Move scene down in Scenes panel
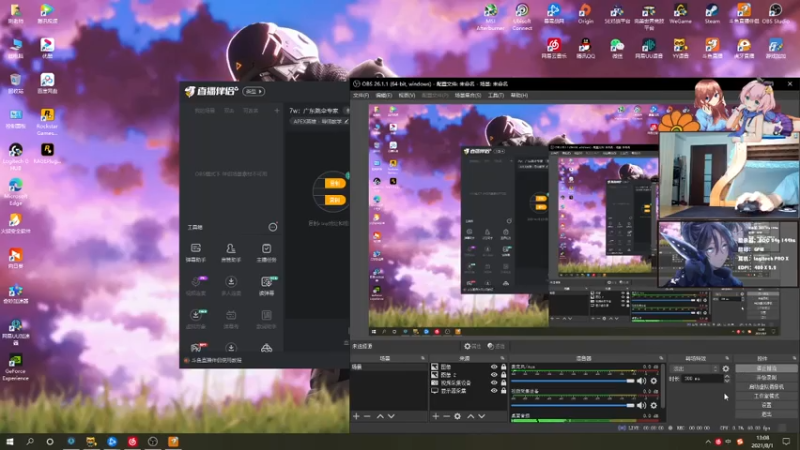This screenshot has width=800, height=450. [x=391, y=416]
